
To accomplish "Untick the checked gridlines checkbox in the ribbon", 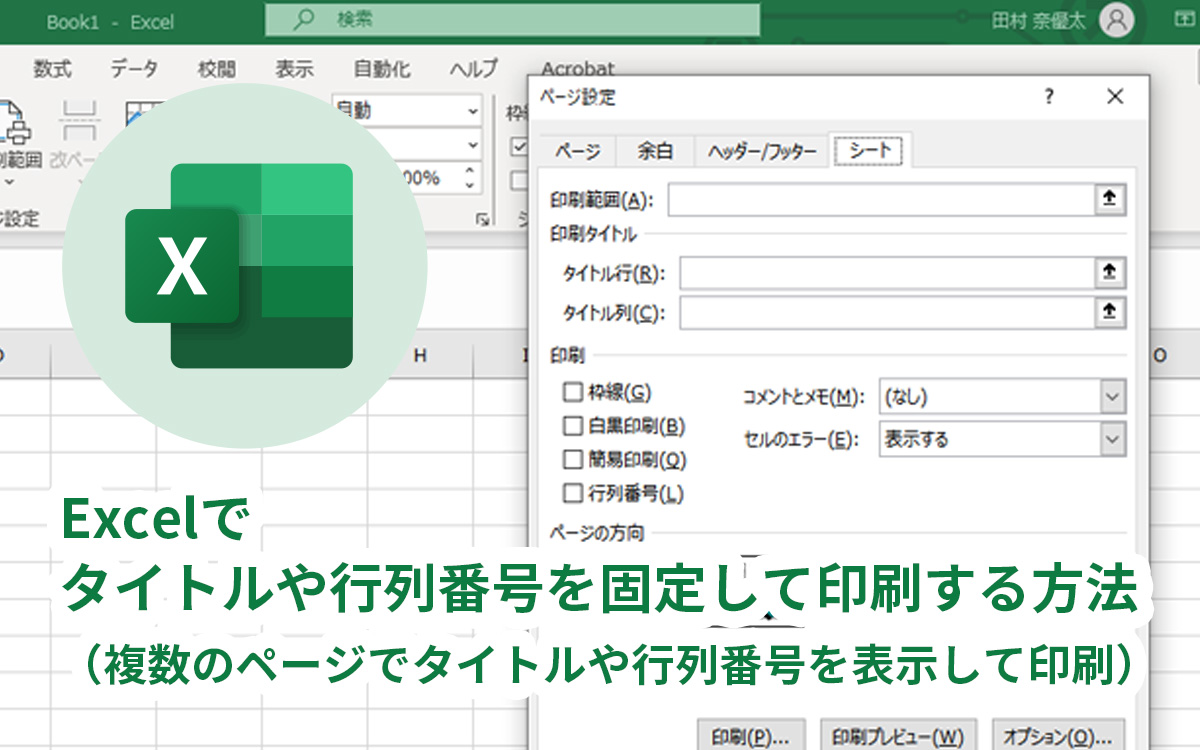I will tap(519, 146).
